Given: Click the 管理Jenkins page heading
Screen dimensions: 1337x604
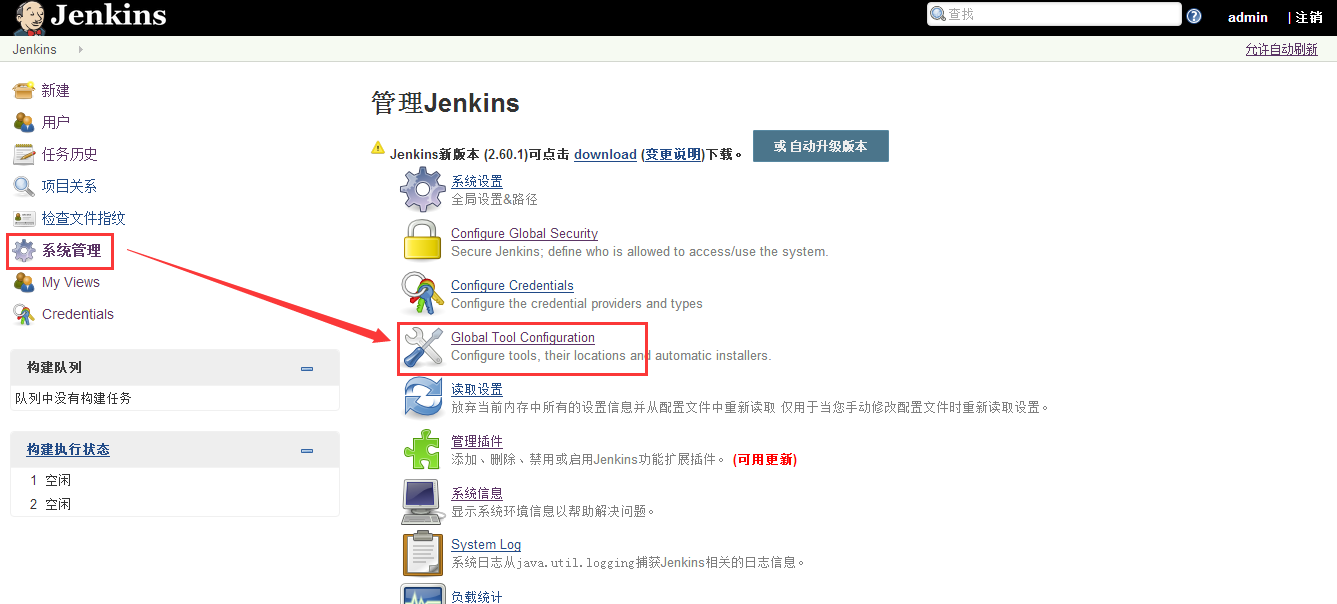Looking at the screenshot, I should pyautogui.click(x=445, y=103).
